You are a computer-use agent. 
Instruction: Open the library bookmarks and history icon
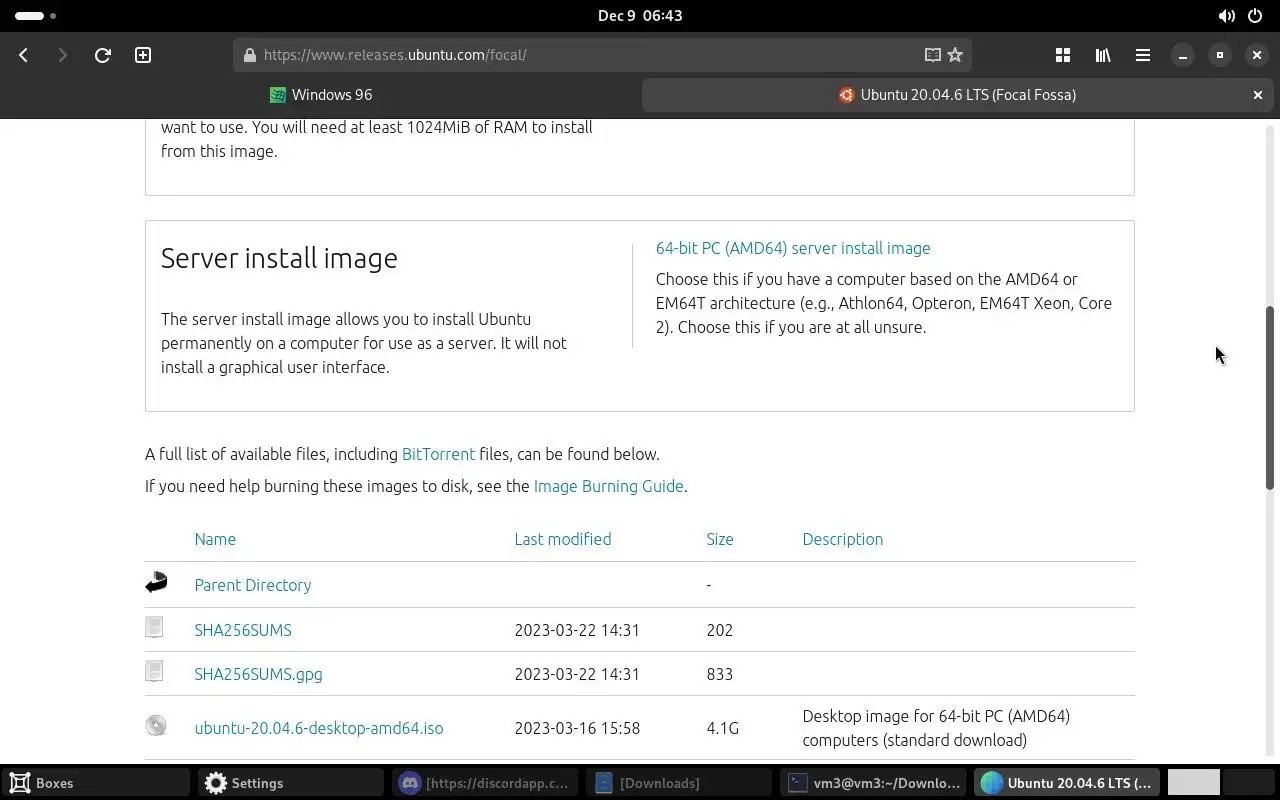tap(1103, 55)
